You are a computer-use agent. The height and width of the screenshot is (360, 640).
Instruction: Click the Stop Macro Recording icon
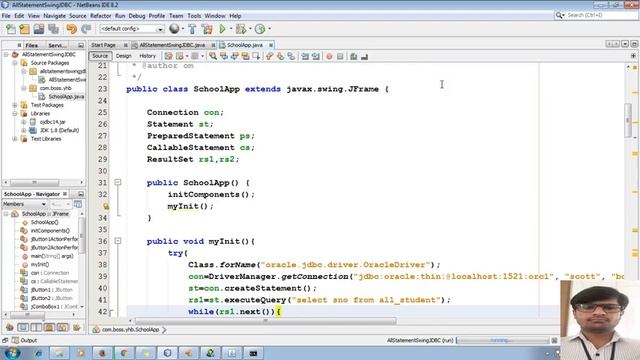pyautogui.click(x=340, y=56)
